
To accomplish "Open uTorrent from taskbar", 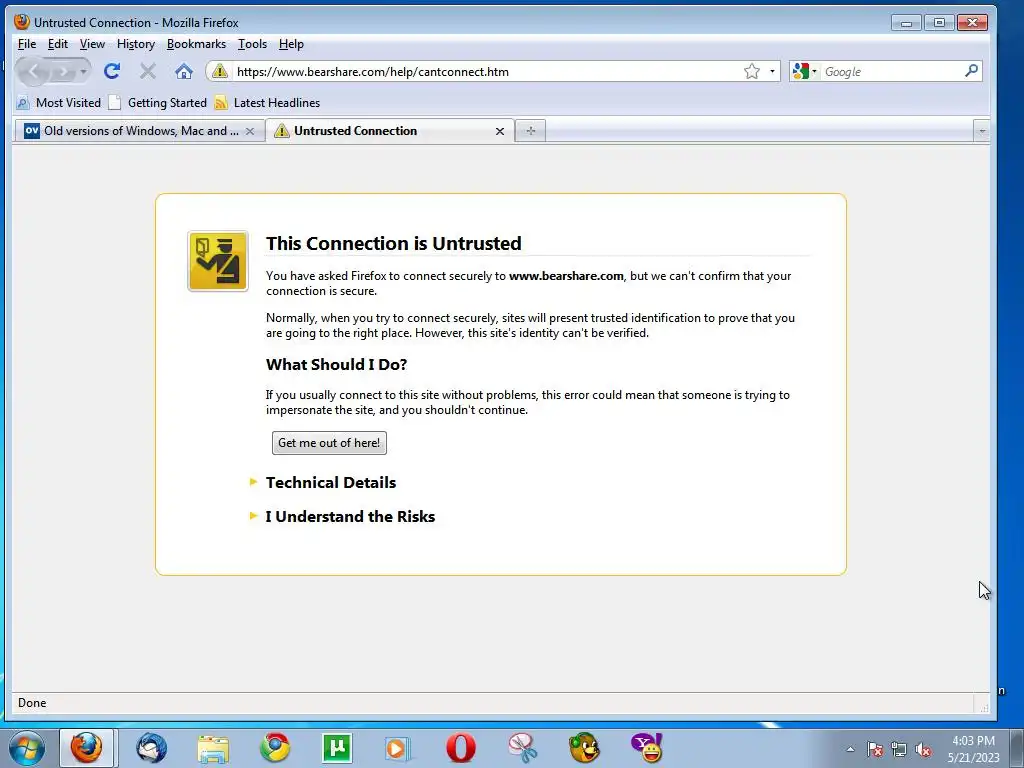I will 337,748.
